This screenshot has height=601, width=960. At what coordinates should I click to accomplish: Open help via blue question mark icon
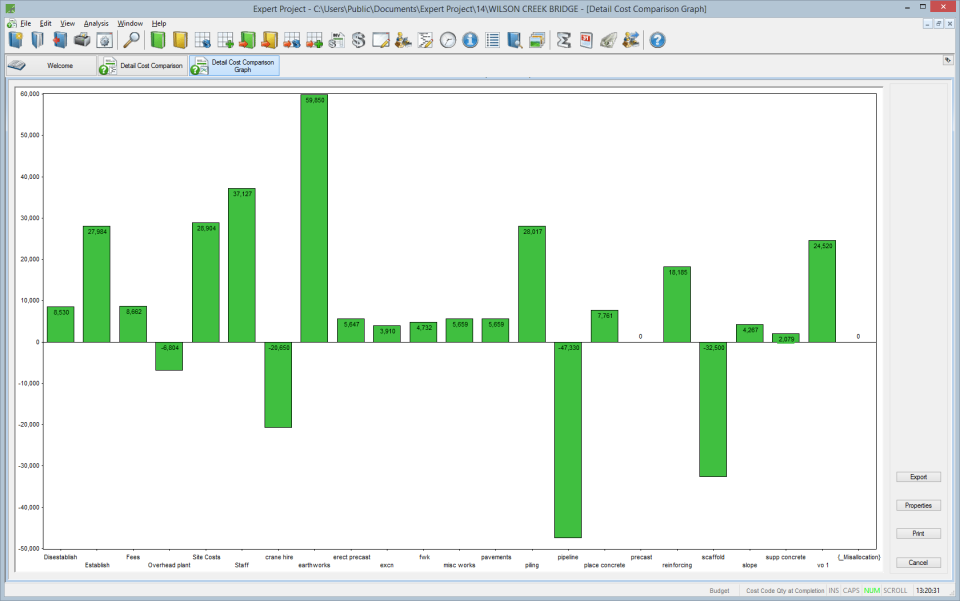pos(658,40)
